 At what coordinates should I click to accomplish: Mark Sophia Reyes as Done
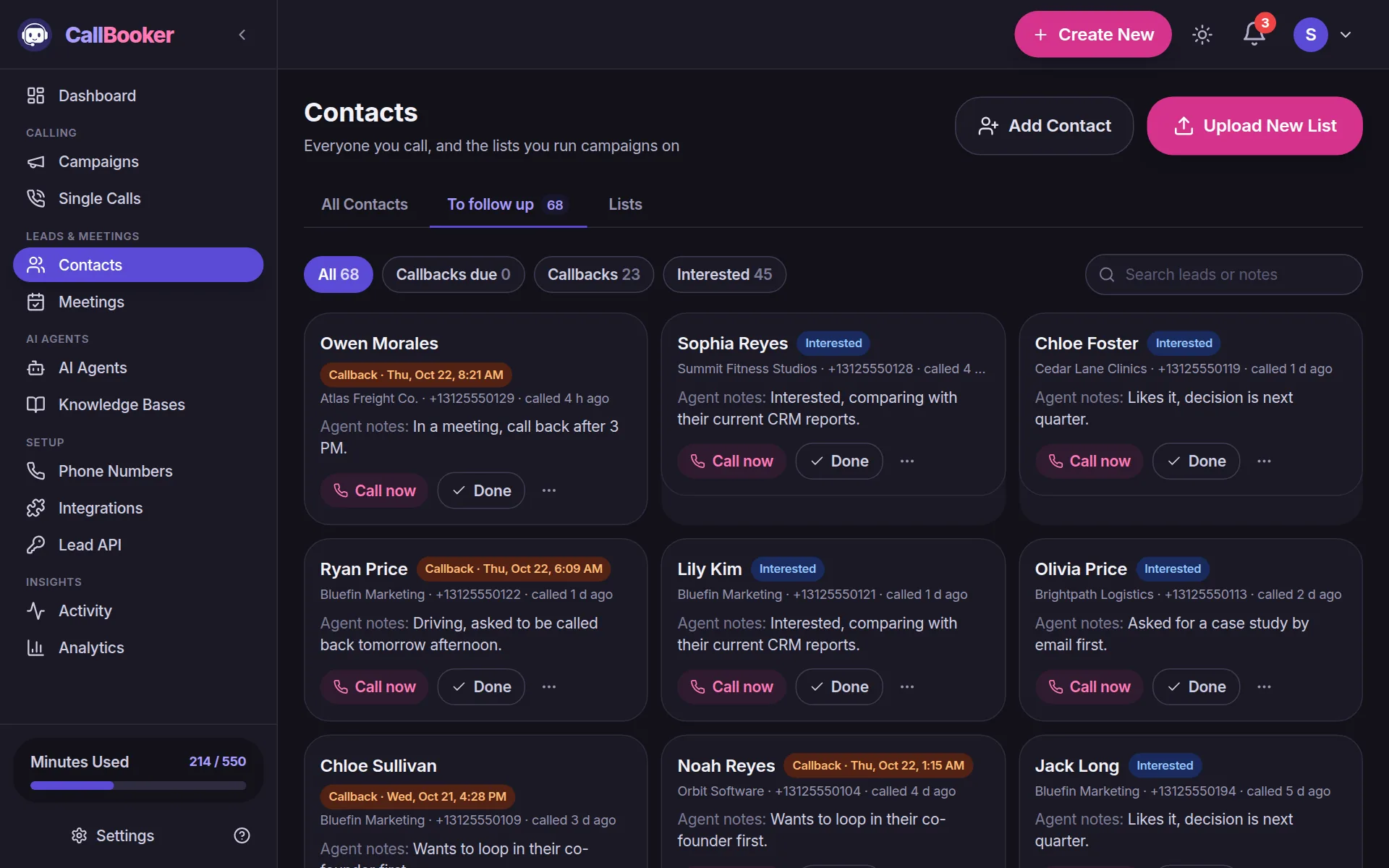point(838,461)
